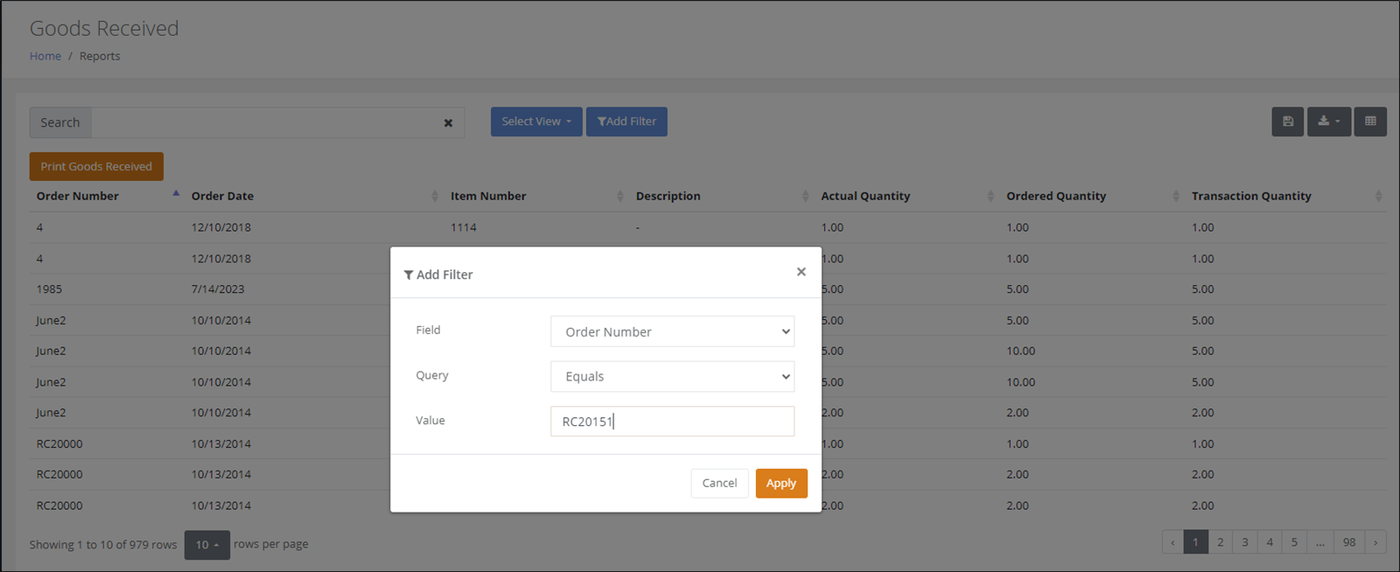1400x572 pixels.
Task: Apply the filter with the Apply button
Action: pyautogui.click(x=781, y=483)
